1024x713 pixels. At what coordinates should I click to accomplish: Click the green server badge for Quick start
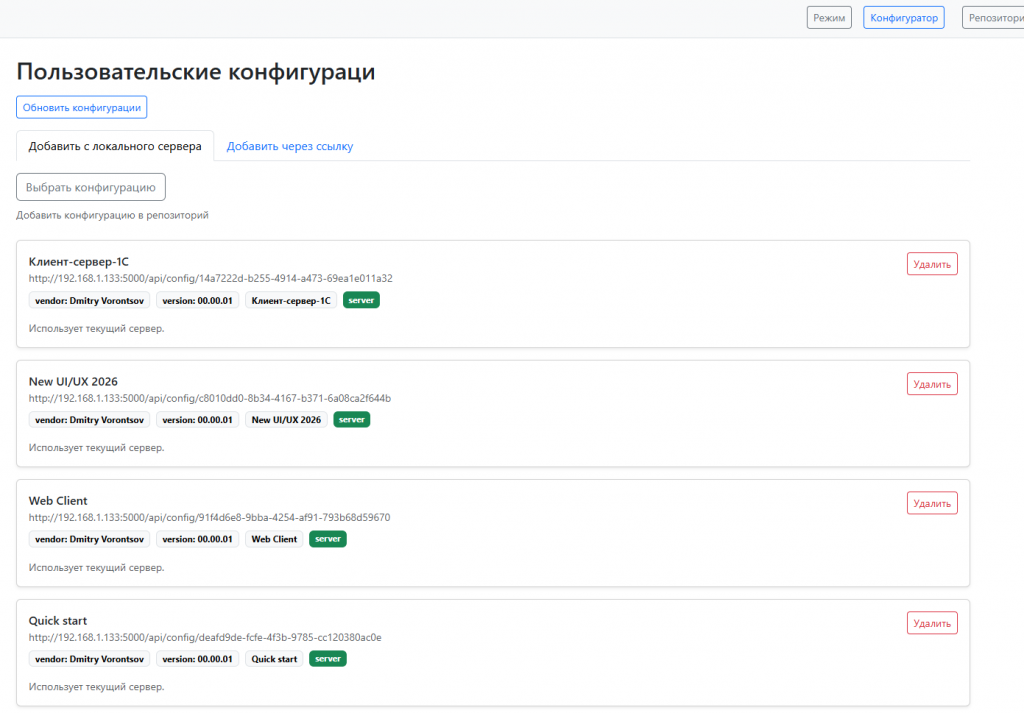[x=328, y=659]
